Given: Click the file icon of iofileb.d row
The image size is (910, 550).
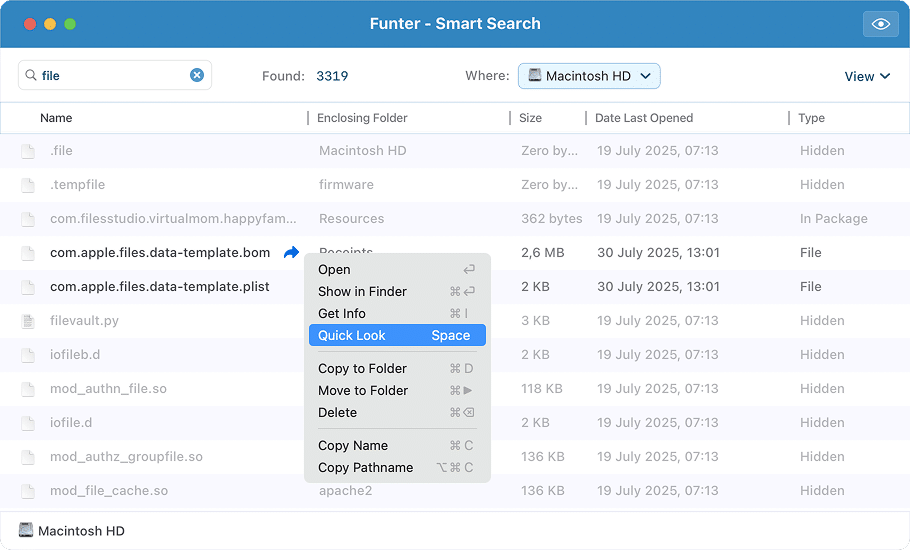Looking at the screenshot, I should [x=27, y=355].
